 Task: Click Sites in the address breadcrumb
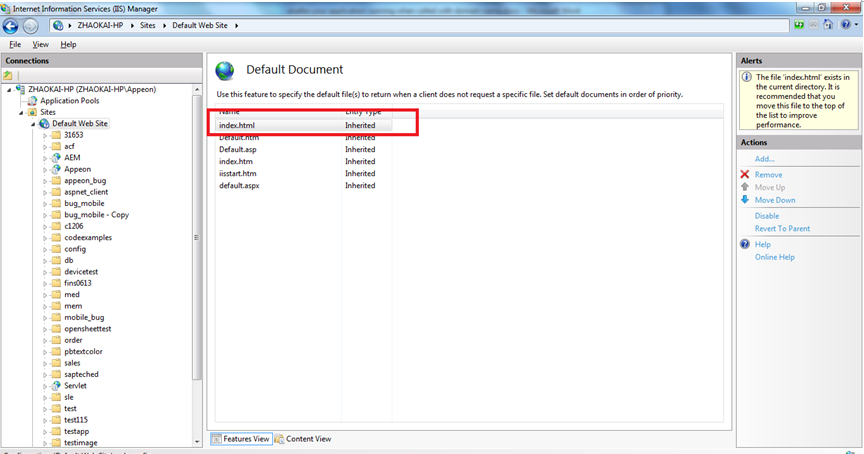tap(148, 25)
